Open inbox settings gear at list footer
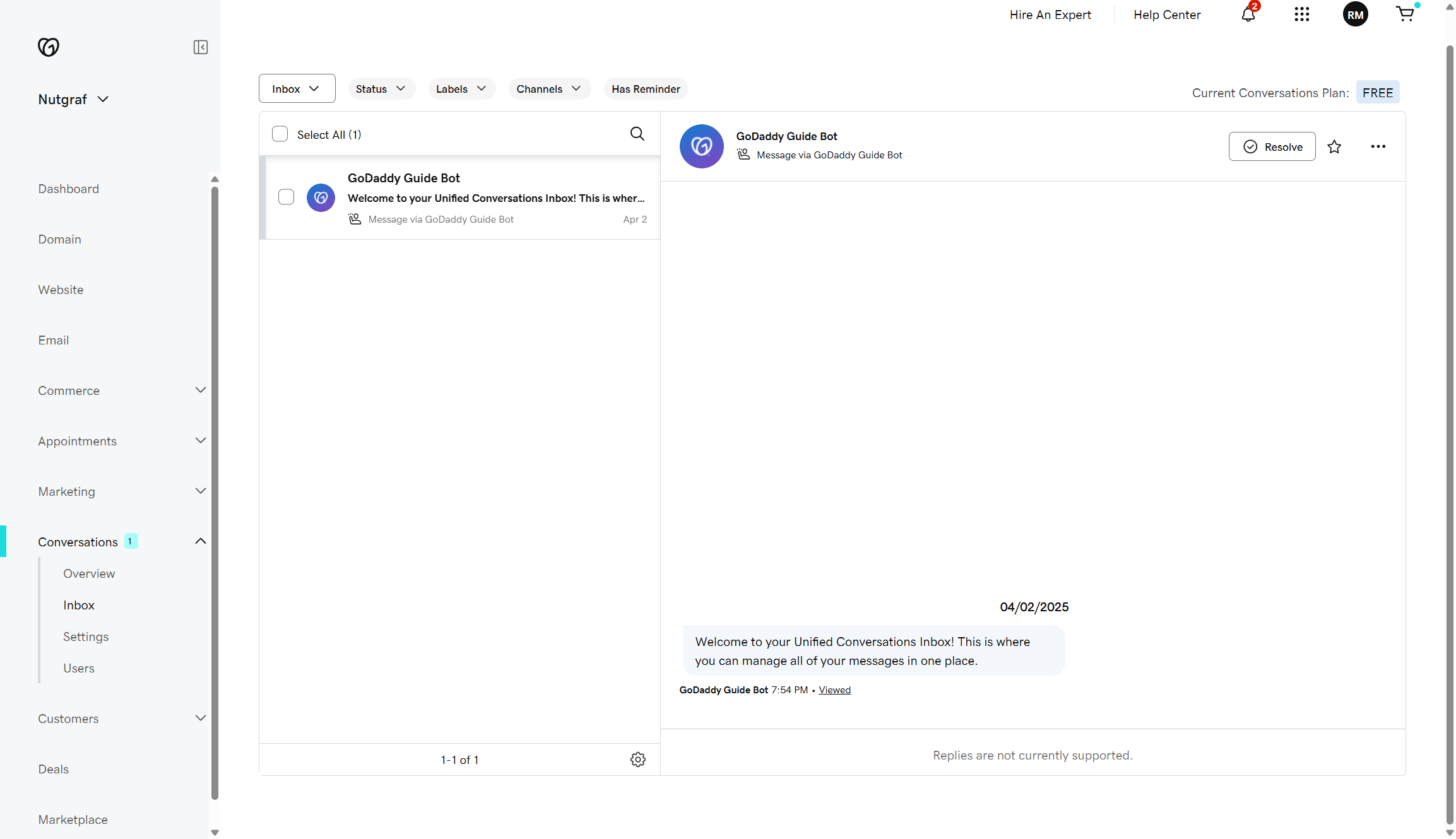 point(637,759)
